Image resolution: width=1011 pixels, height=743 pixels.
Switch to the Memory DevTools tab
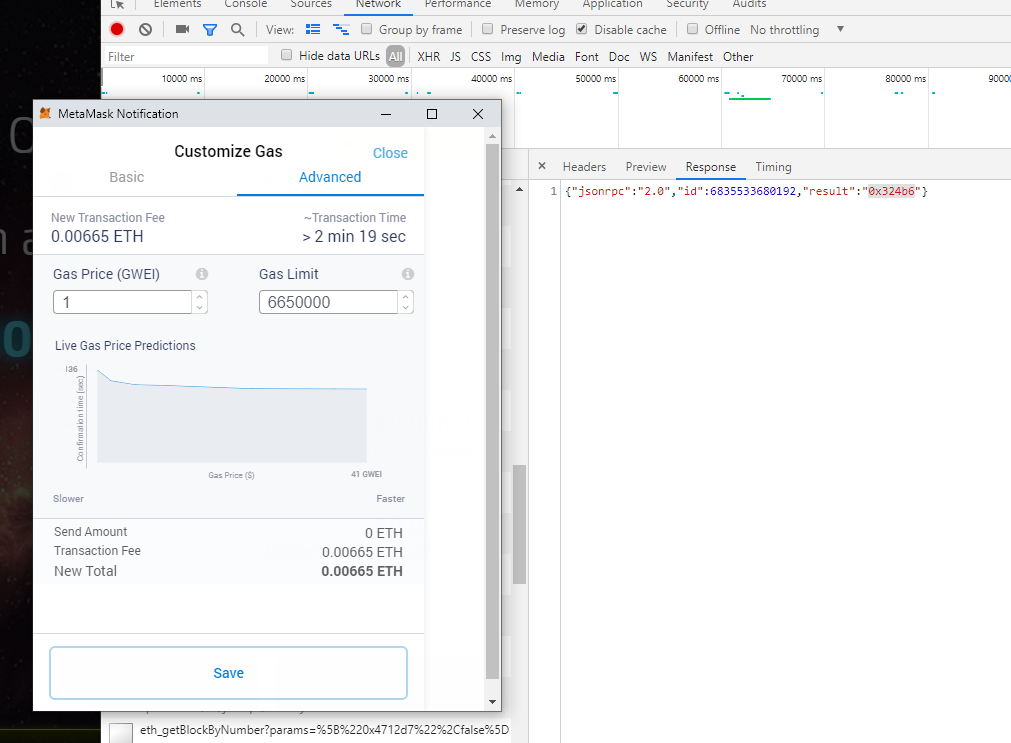click(x=536, y=4)
